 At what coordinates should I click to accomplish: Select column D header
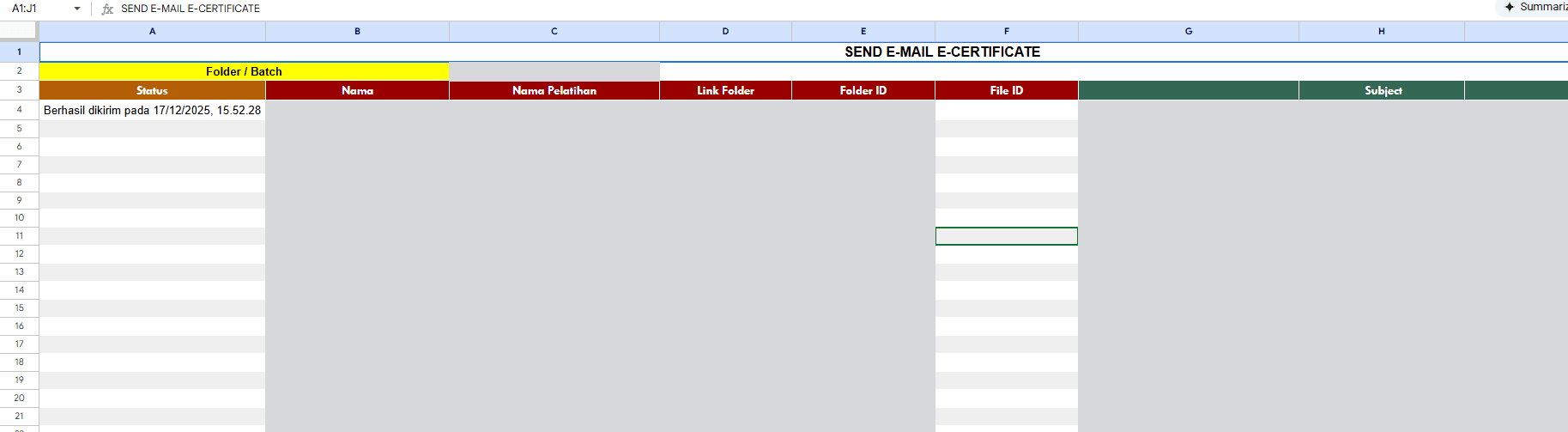(x=725, y=31)
